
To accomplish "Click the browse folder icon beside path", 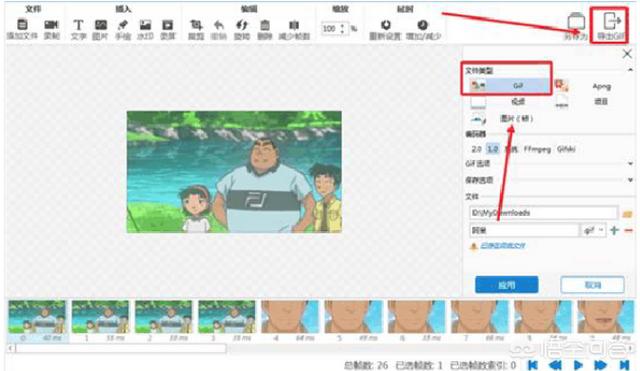I will point(627,213).
